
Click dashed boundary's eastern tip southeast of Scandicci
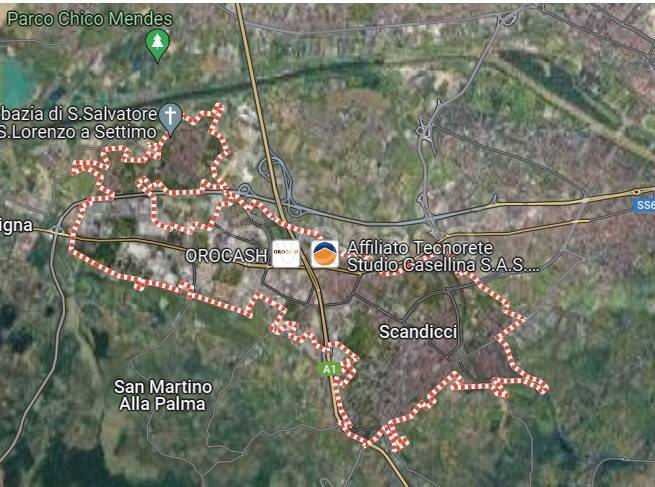[x=542, y=387]
